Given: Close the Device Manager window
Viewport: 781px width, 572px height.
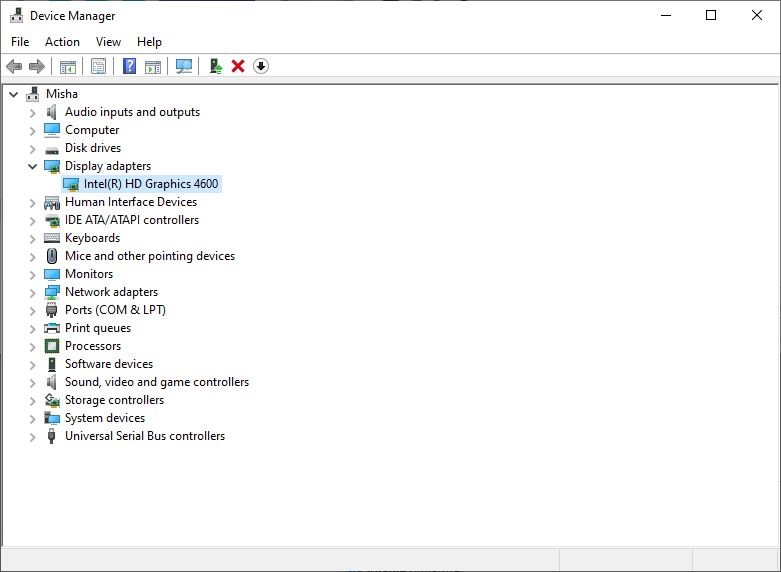Looking at the screenshot, I should click(757, 15).
